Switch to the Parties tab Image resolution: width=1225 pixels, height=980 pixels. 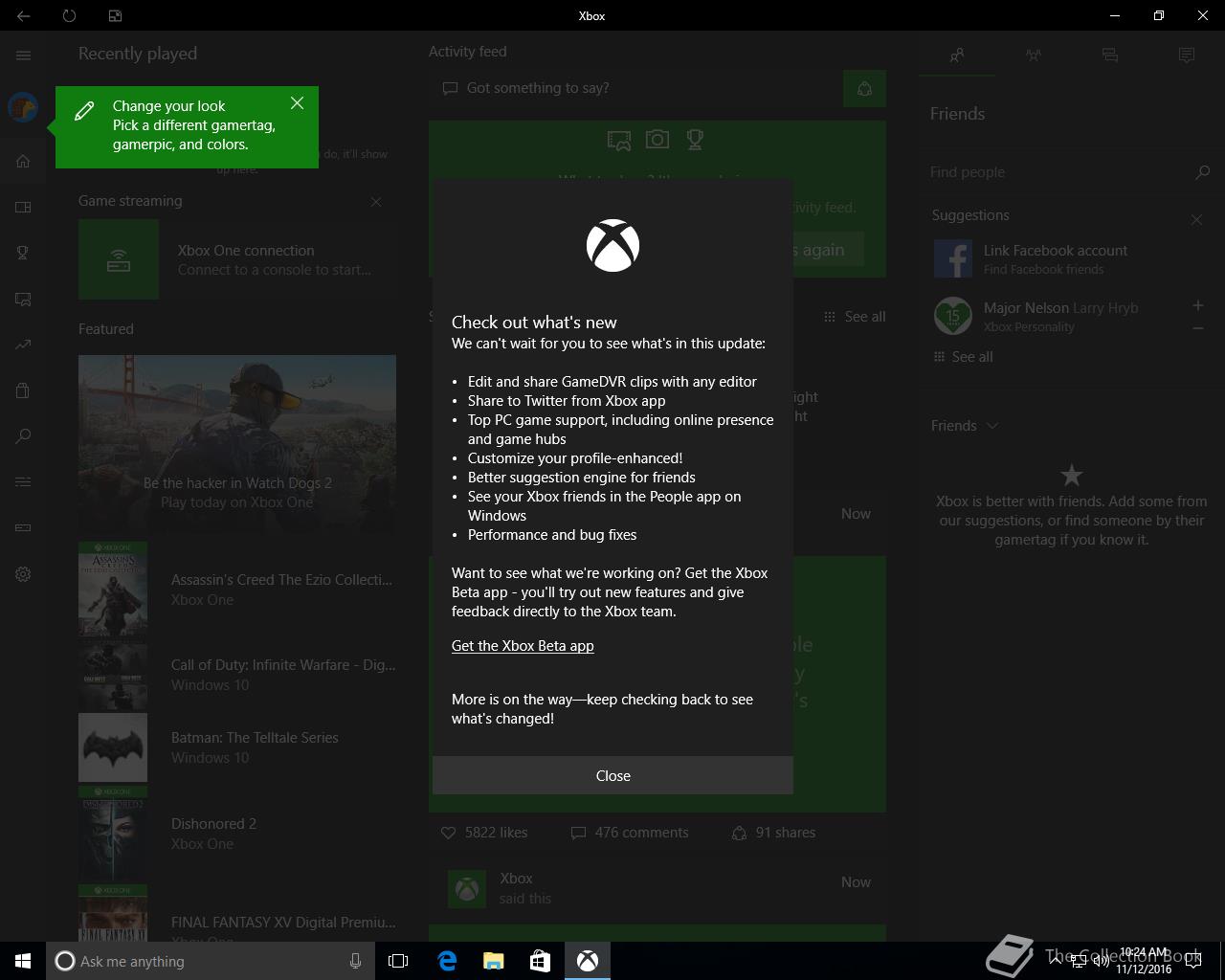pyautogui.click(x=1034, y=56)
